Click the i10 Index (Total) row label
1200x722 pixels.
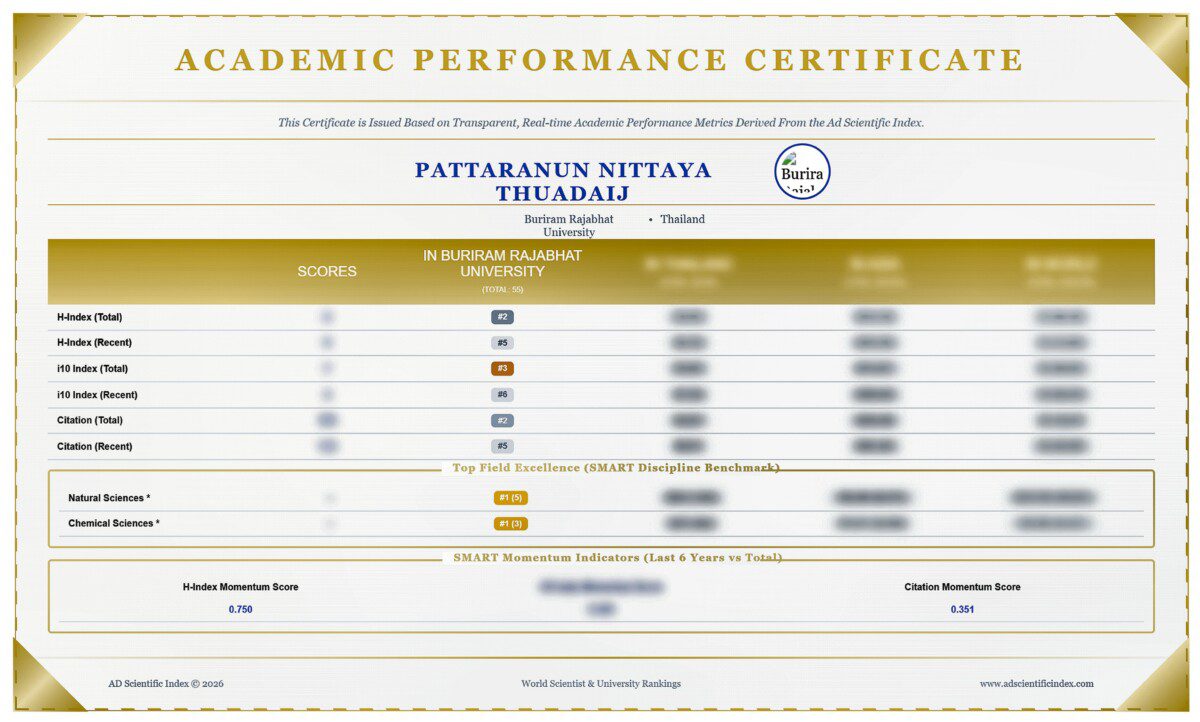coord(93,369)
